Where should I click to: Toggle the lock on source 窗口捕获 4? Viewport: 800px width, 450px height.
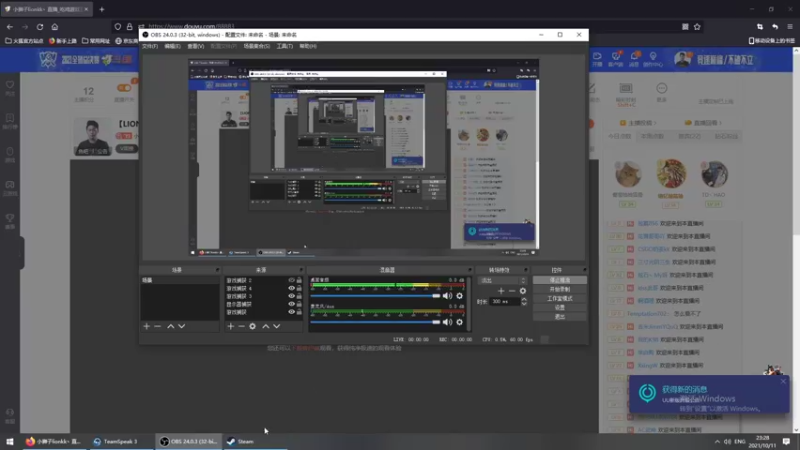pyautogui.click(x=299, y=288)
